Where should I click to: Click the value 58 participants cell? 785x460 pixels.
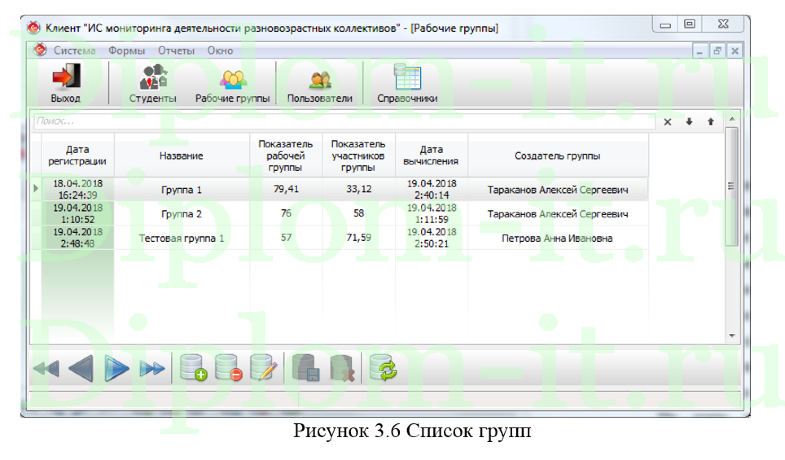click(x=358, y=214)
